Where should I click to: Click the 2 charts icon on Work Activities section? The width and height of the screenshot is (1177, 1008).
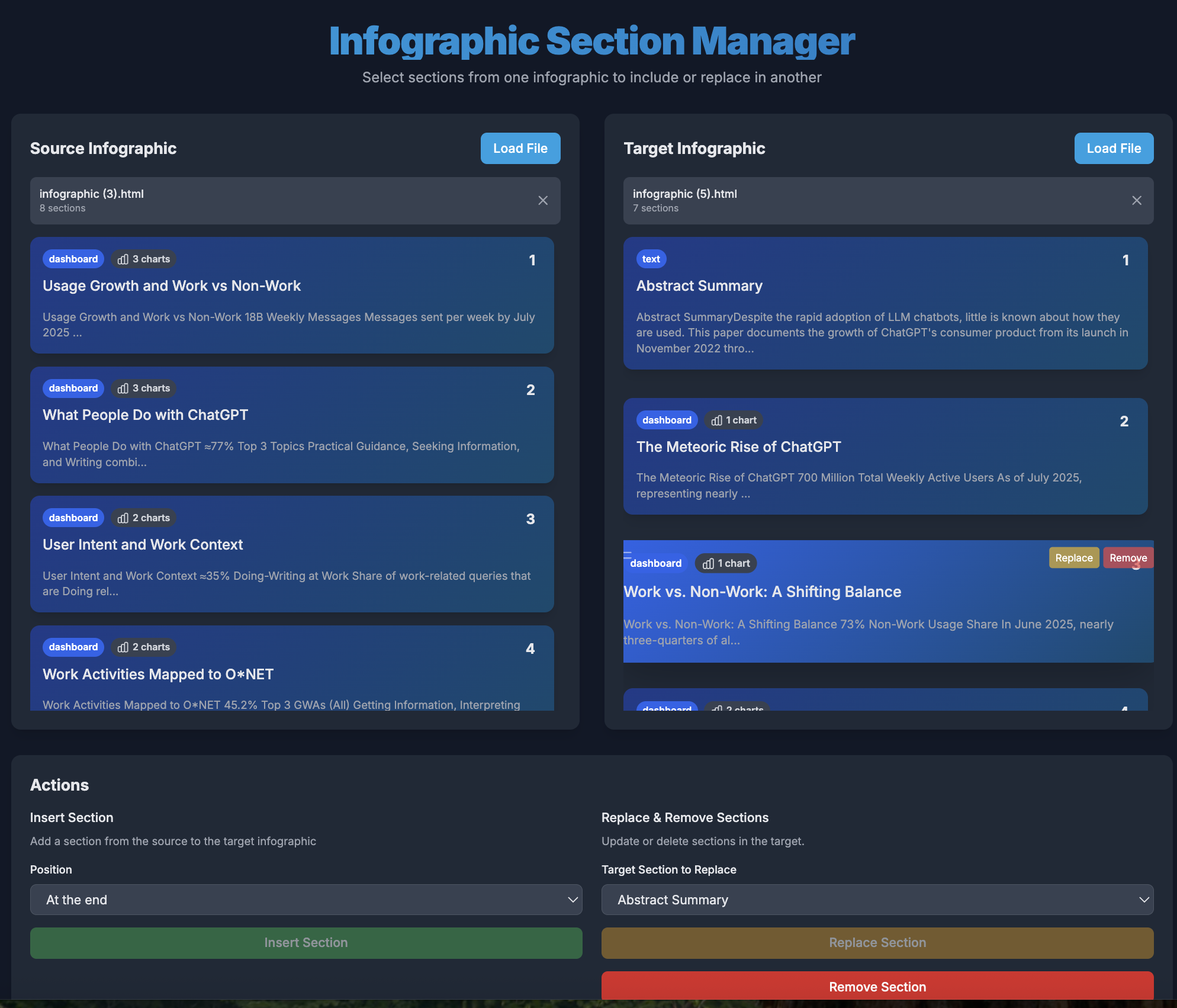pos(143,647)
